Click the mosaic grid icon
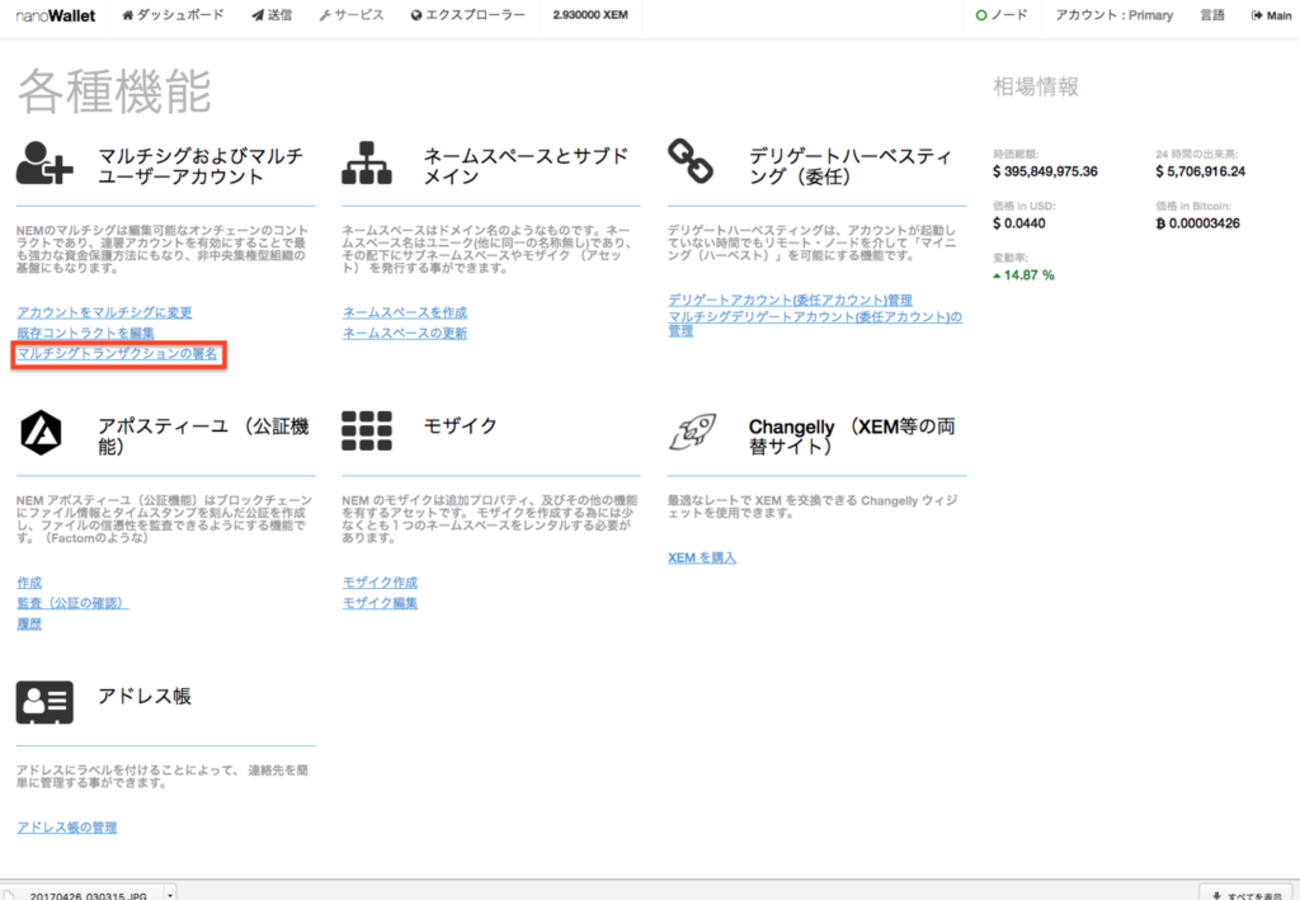This screenshot has width=1300, height=900. [x=366, y=431]
